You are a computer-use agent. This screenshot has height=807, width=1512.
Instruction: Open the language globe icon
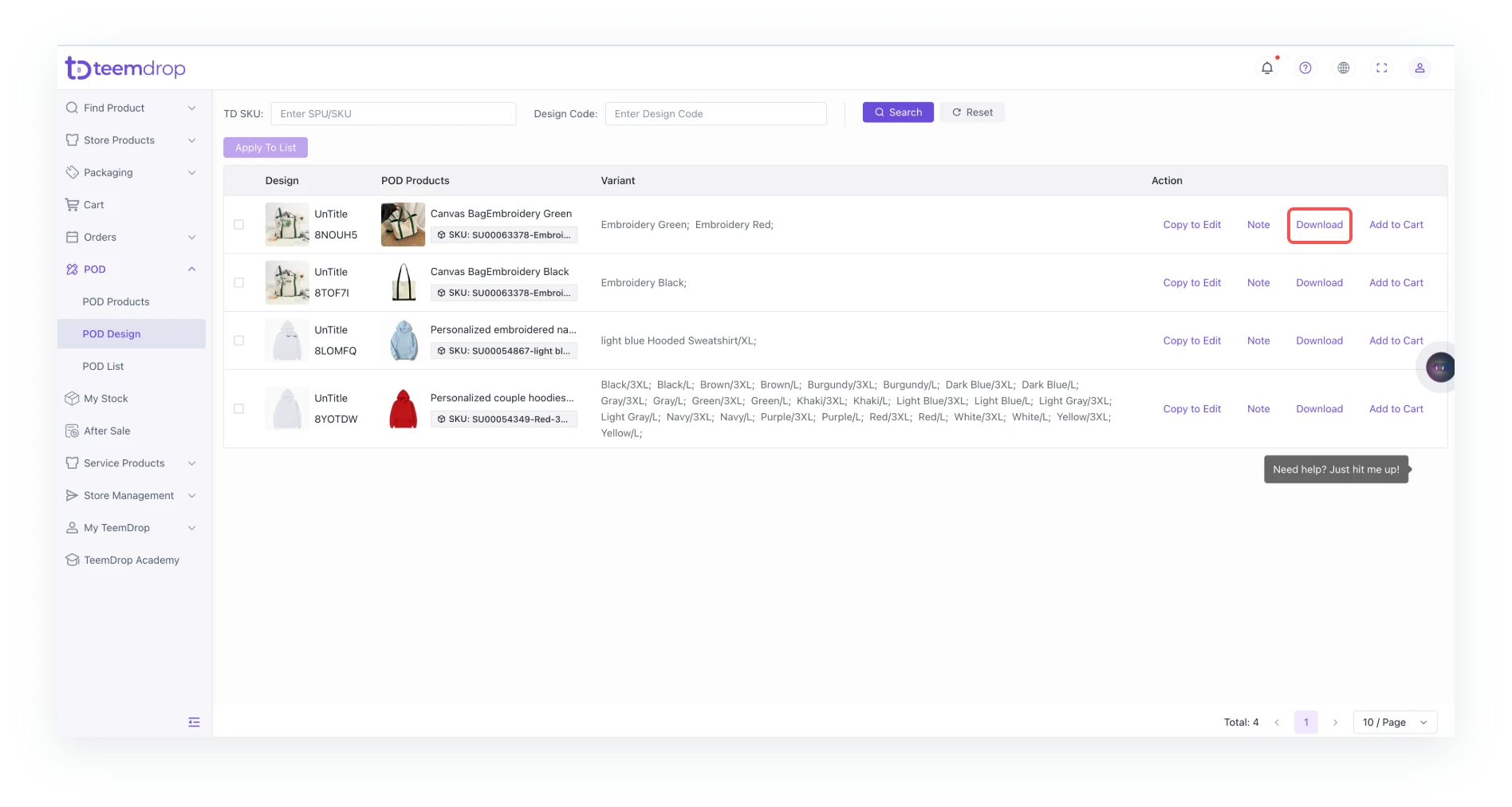tap(1343, 69)
